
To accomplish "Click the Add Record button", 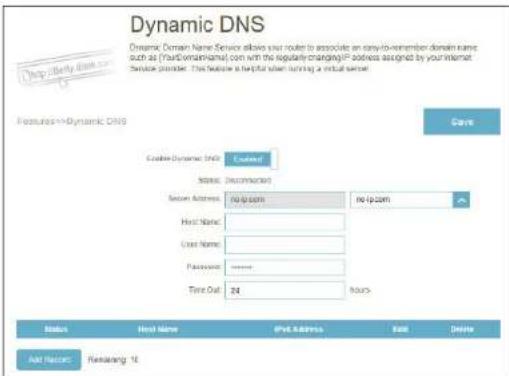I will pos(49,360).
